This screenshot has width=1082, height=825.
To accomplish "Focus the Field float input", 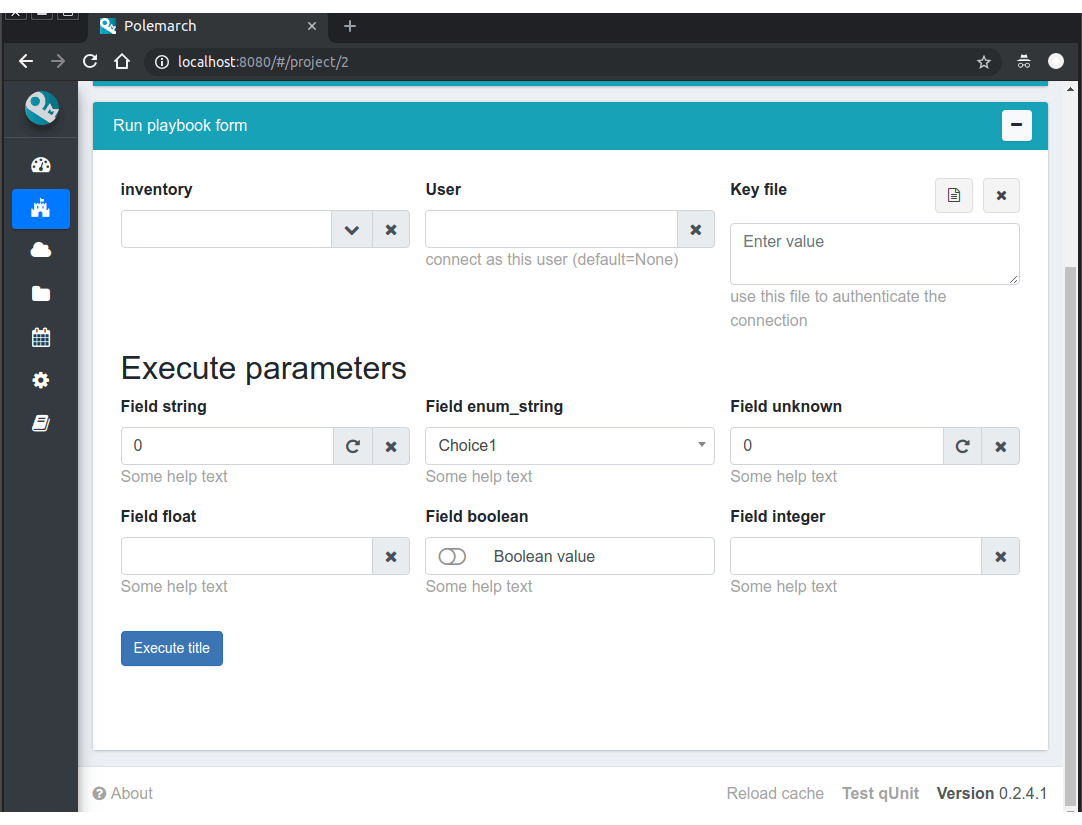I will (247, 556).
